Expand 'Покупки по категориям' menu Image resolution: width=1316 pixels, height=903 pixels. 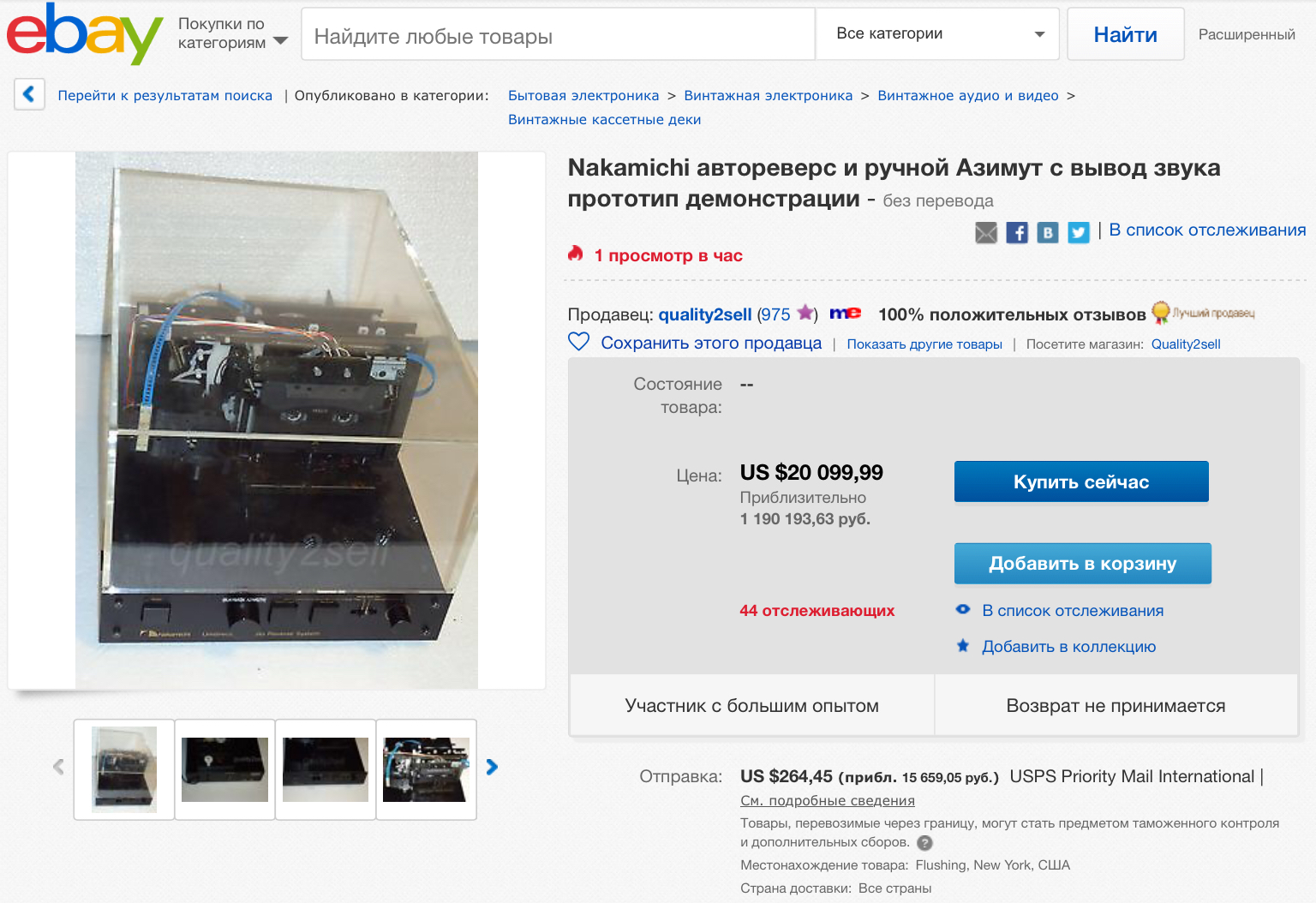tap(232, 33)
